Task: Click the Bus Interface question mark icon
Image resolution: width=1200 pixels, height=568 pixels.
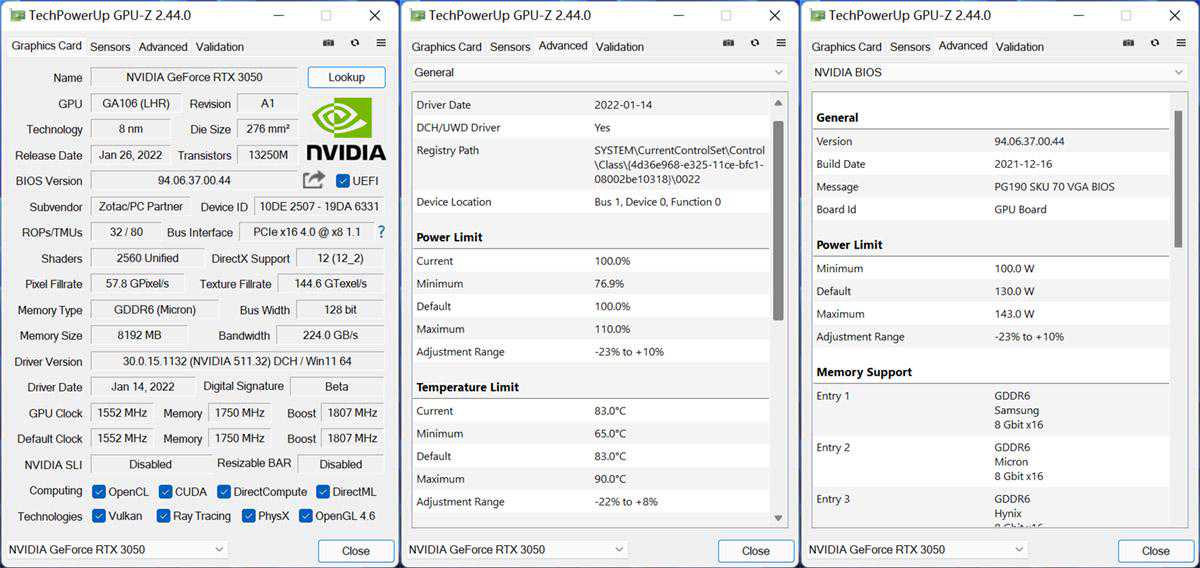Action: tap(380, 232)
